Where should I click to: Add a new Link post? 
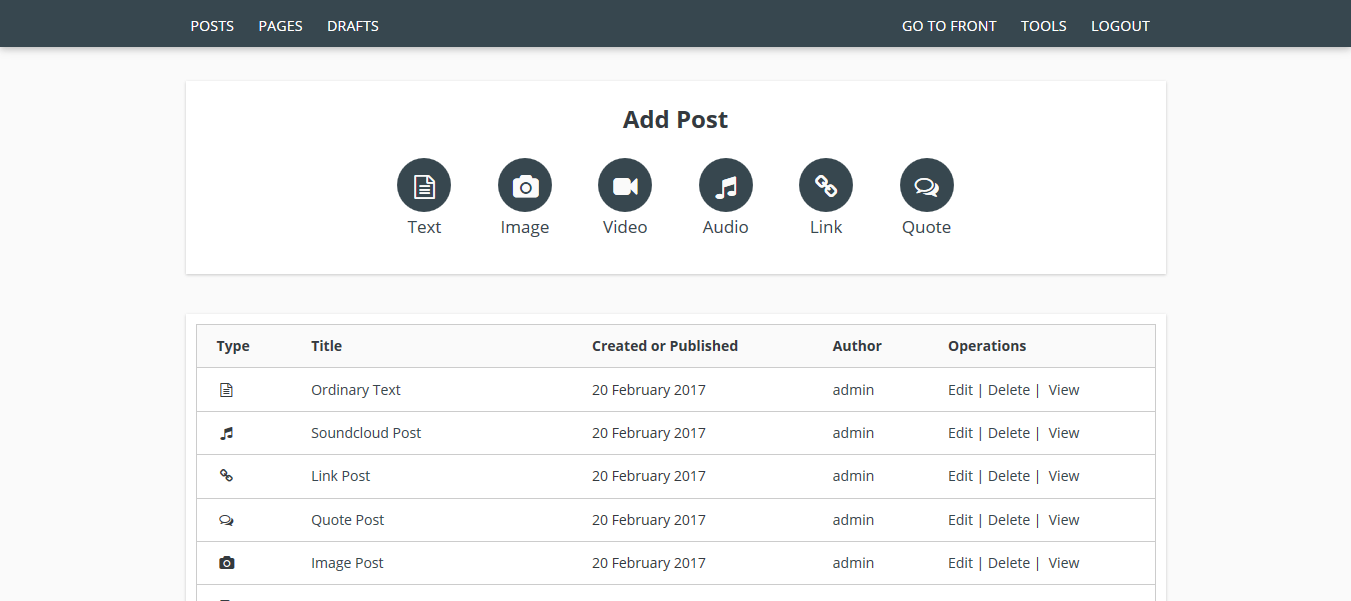point(826,186)
